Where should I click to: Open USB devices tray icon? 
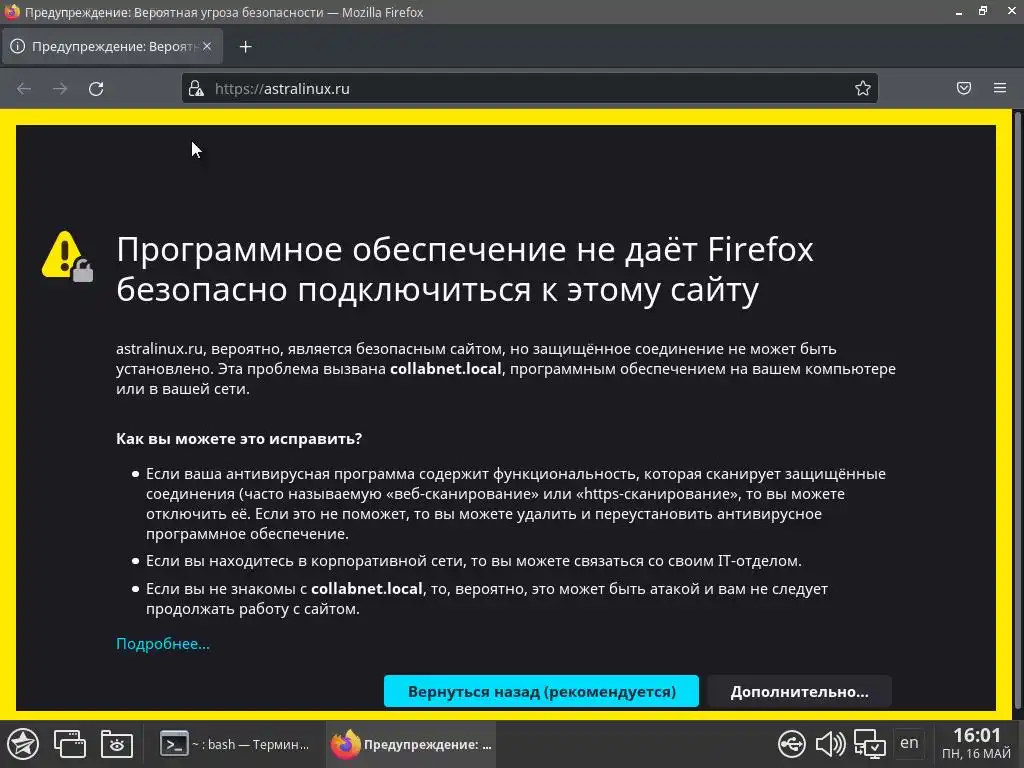click(x=792, y=744)
